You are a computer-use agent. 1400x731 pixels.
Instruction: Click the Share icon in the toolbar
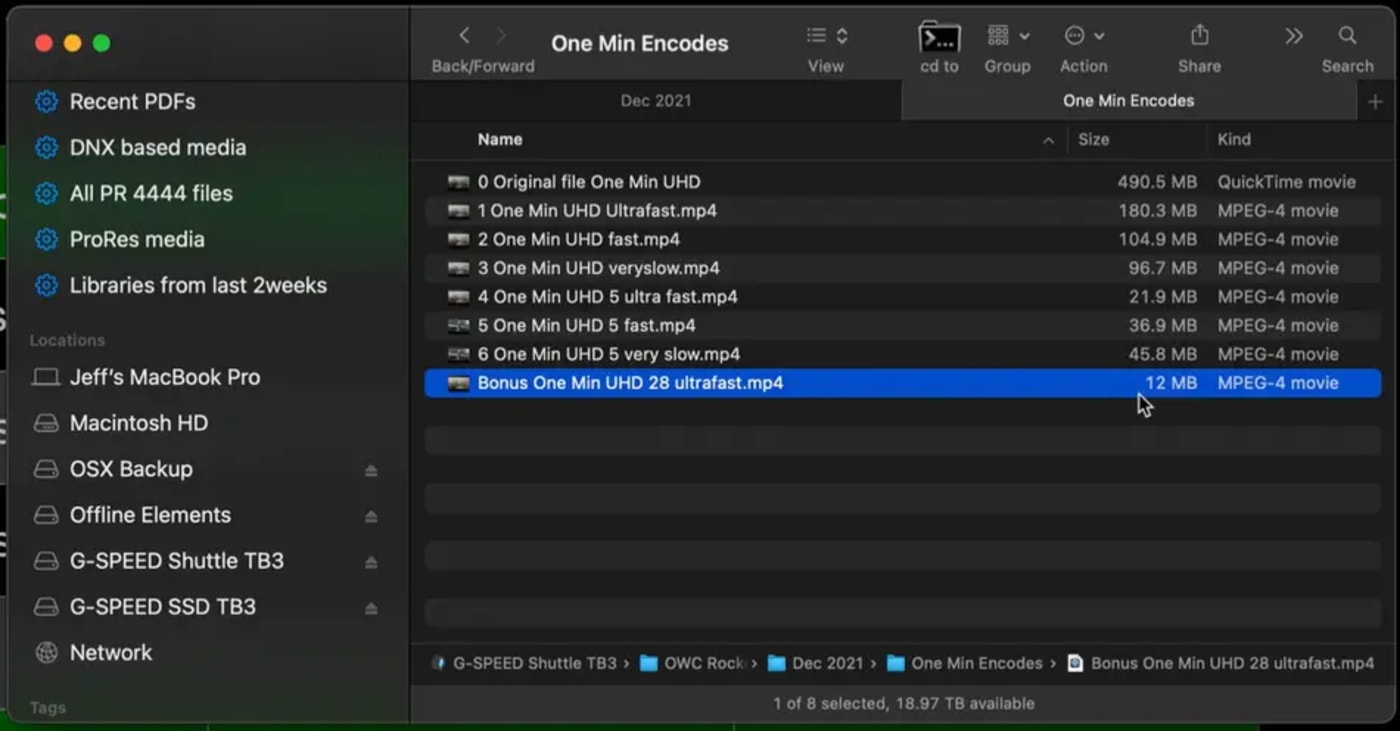[1198, 35]
